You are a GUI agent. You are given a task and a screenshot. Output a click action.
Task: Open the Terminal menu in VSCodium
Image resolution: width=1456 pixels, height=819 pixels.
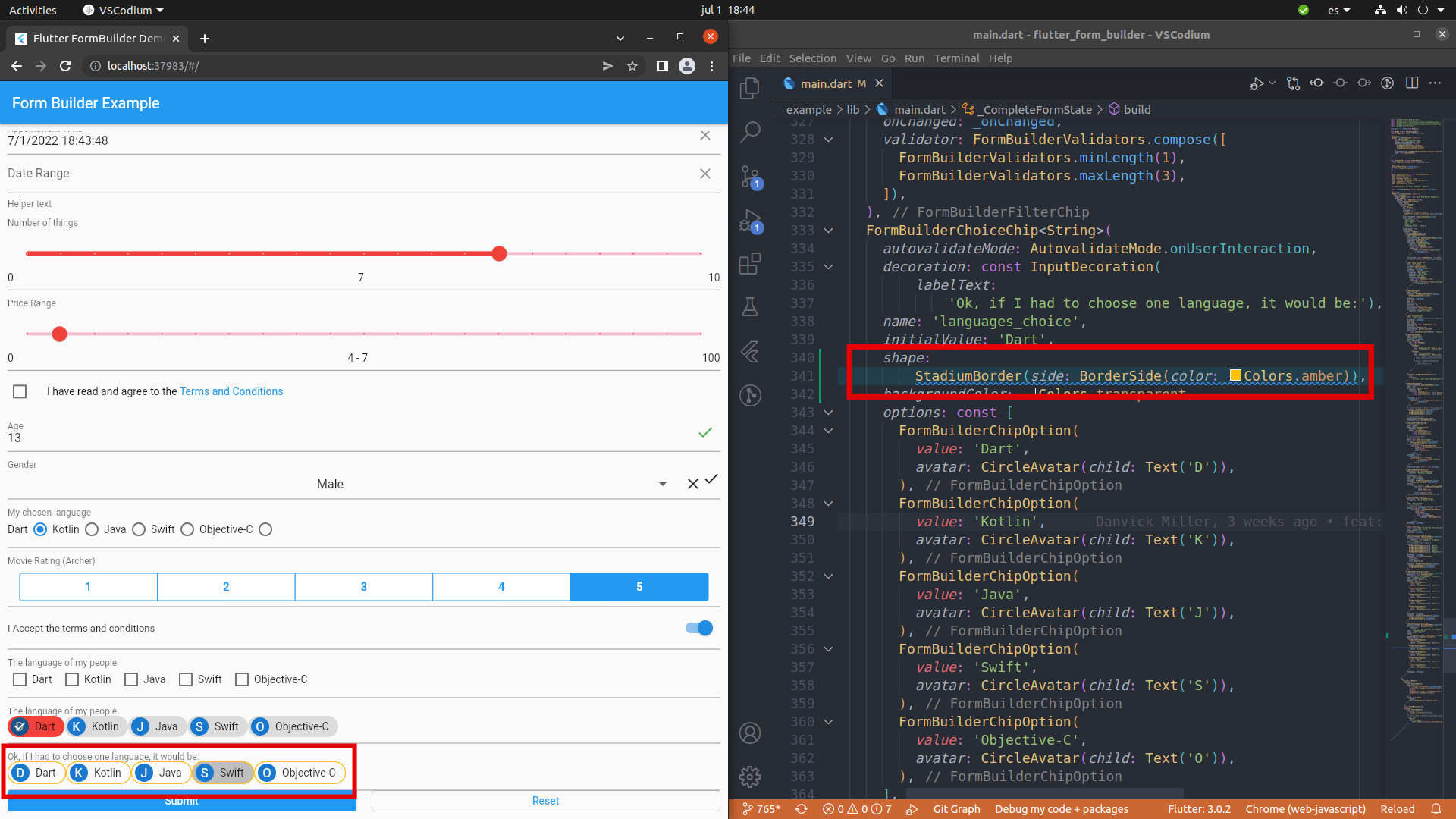click(956, 58)
